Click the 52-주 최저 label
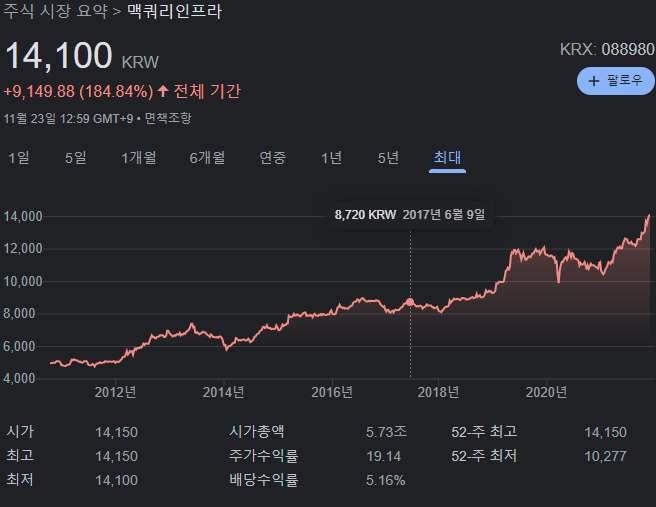This screenshot has width=656, height=507. 484,456
